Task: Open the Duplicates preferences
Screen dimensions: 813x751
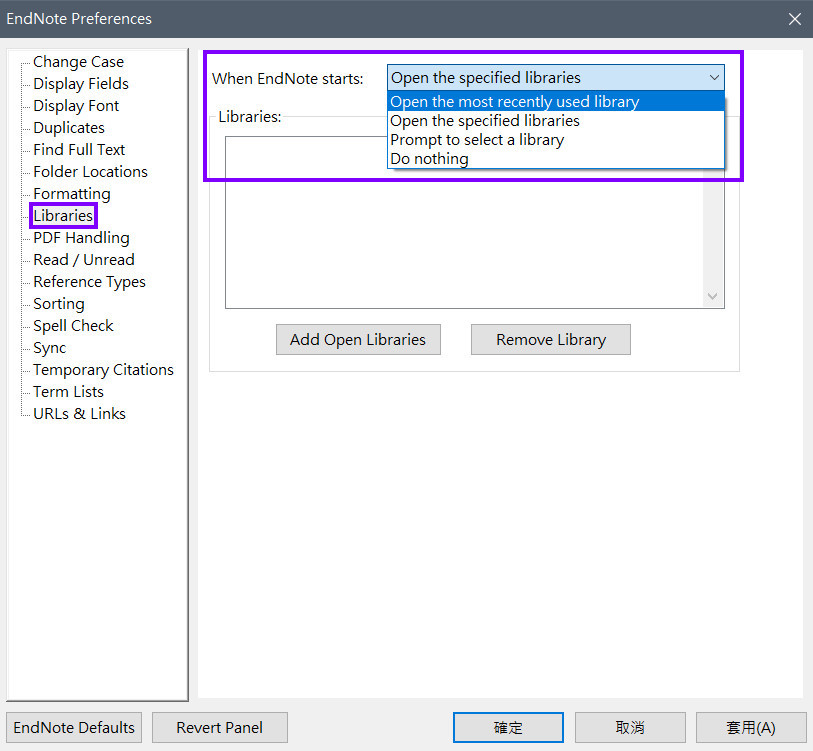Action: [x=69, y=128]
